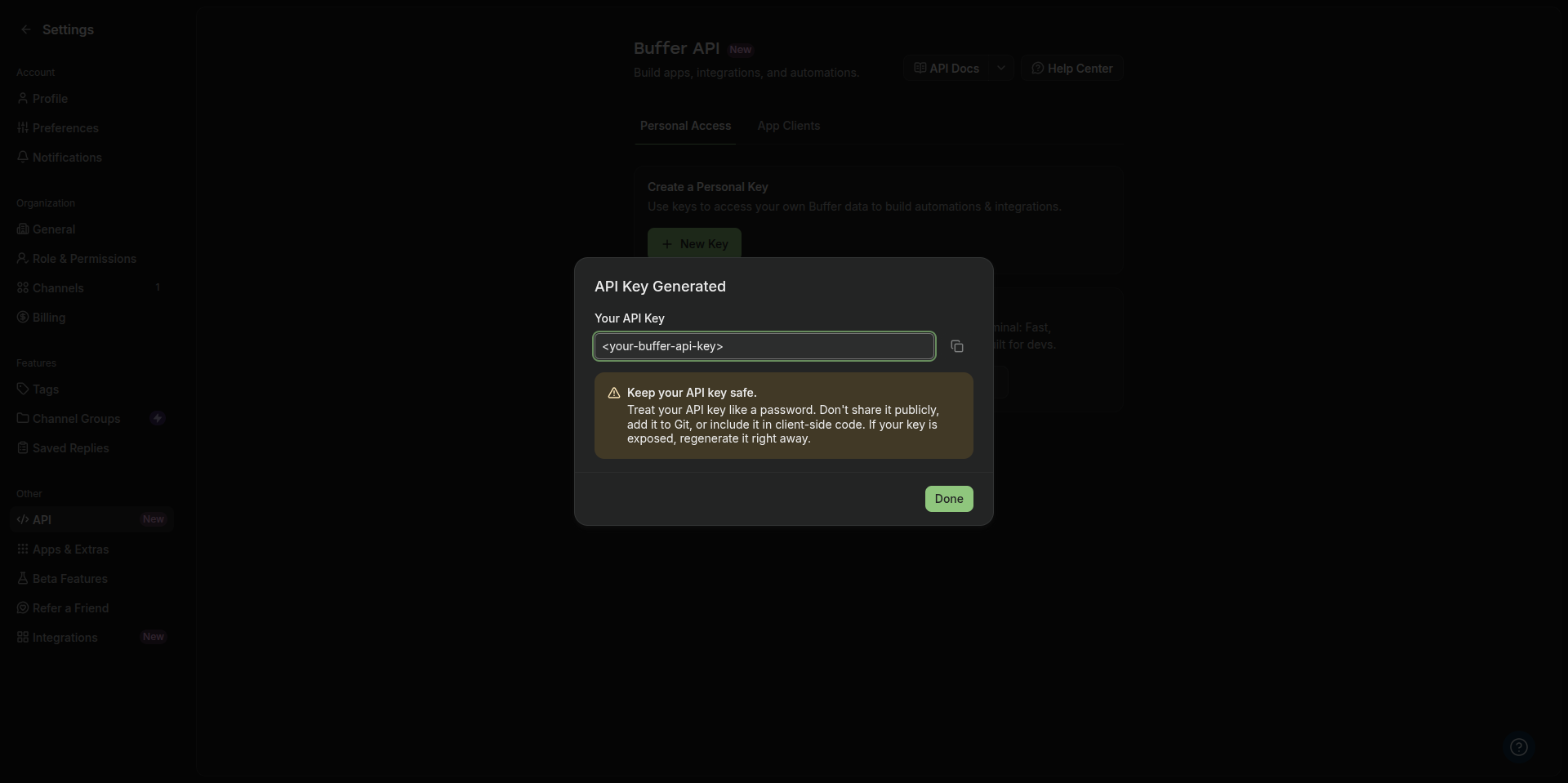The image size is (1568, 783).
Task: Open Integrations in the sidebar
Action: pyautogui.click(x=91, y=638)
